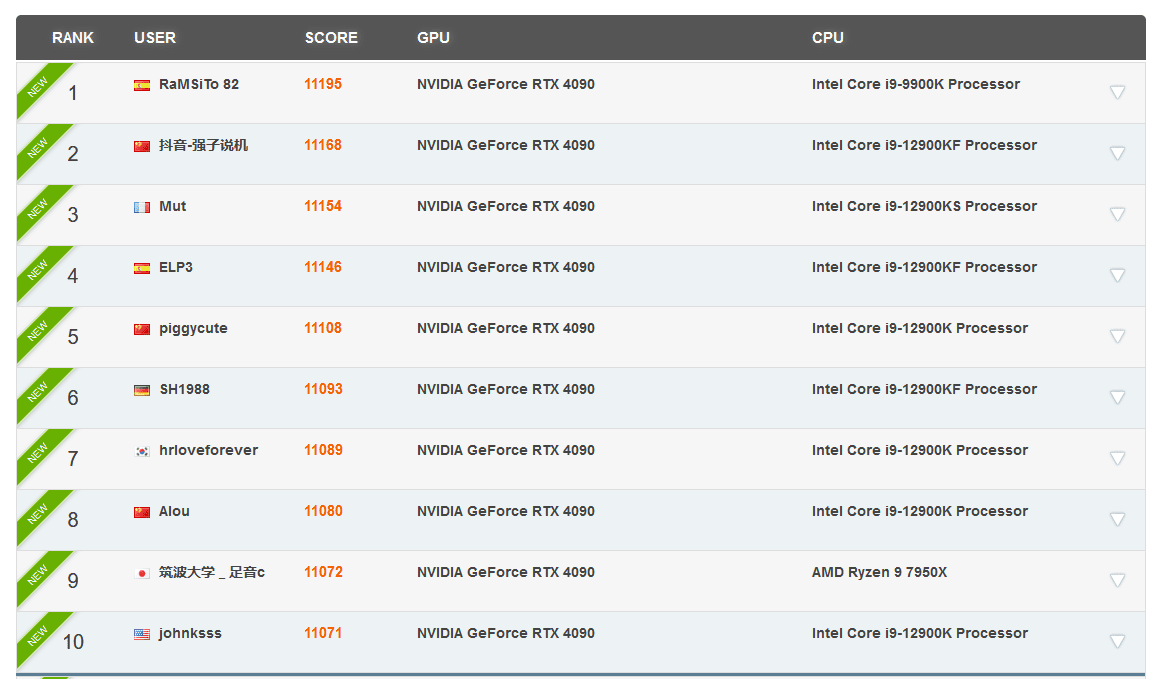1165x679 pixels.
Task: Click Japan flag next to 筑波大学
Action: point(142,573)
